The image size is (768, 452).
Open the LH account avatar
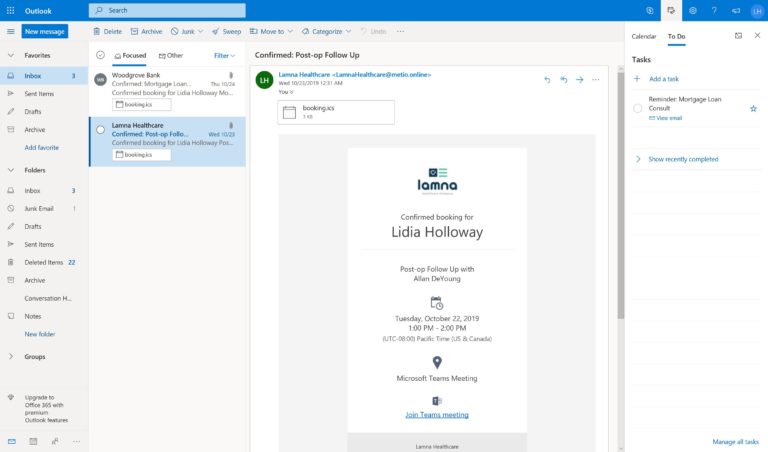click(x=757, y=11)
